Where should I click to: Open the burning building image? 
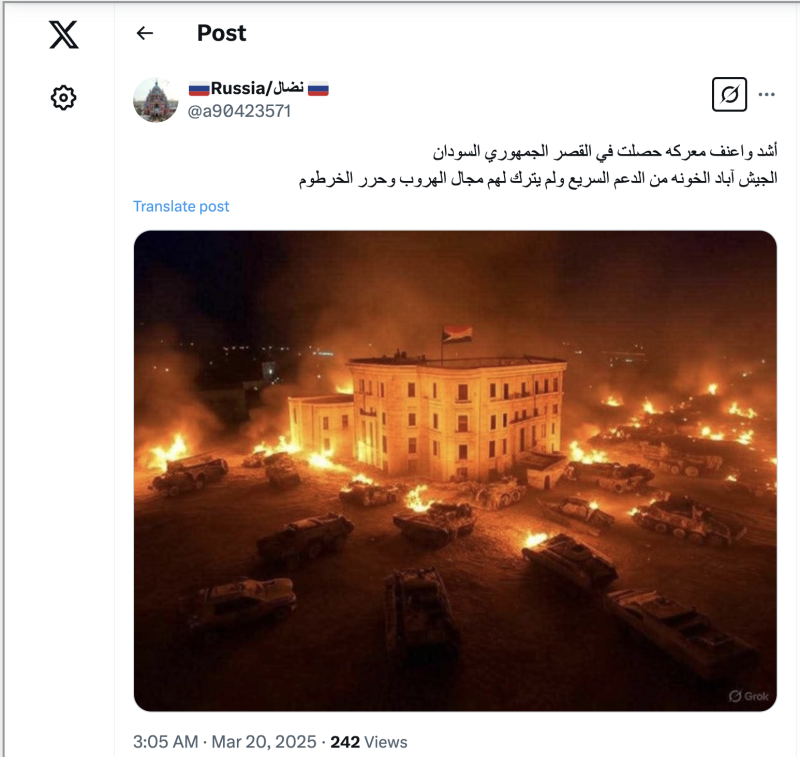tap(455, 471)
